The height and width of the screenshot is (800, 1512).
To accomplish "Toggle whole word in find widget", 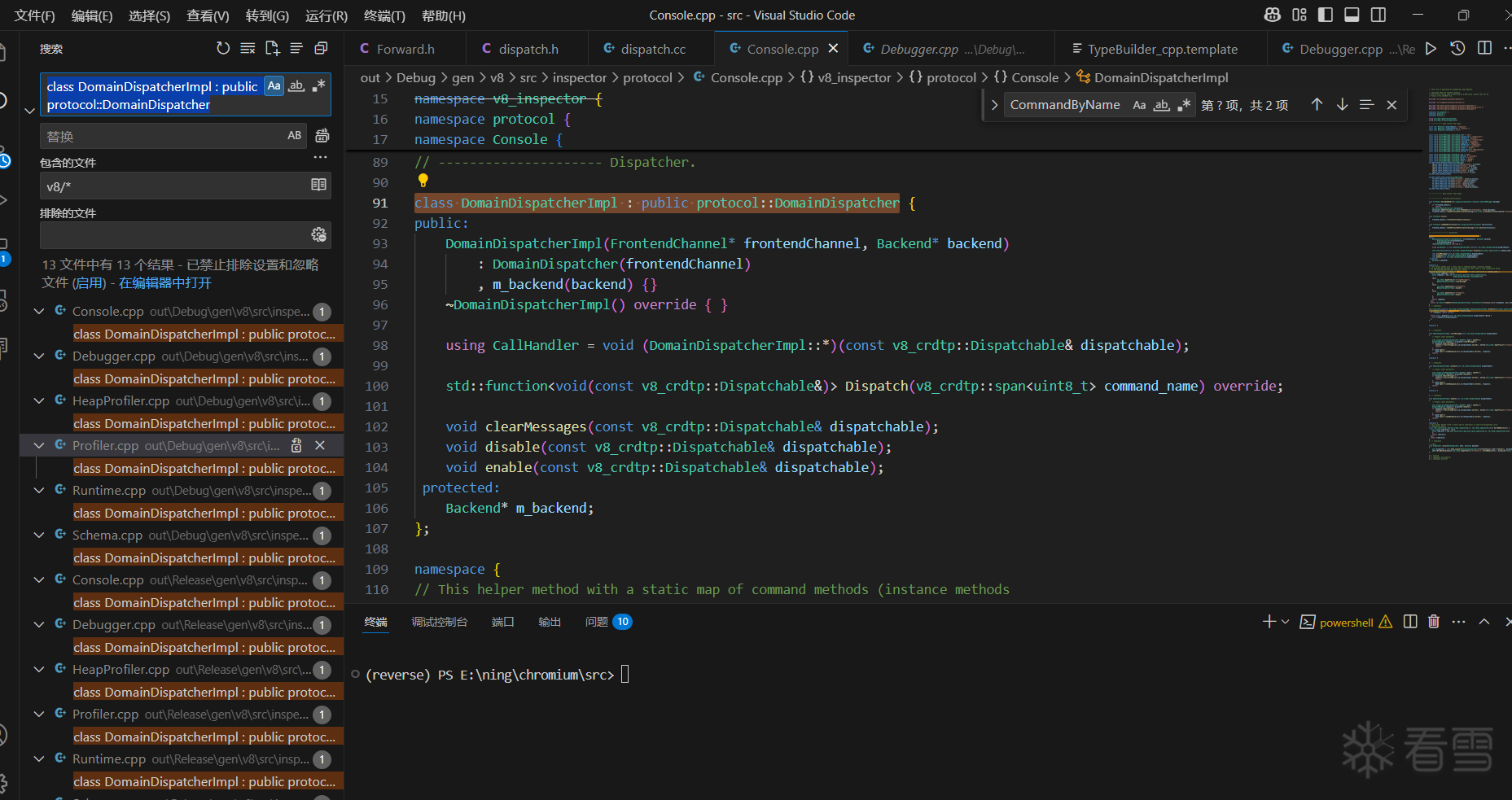I will point(1161,105).
